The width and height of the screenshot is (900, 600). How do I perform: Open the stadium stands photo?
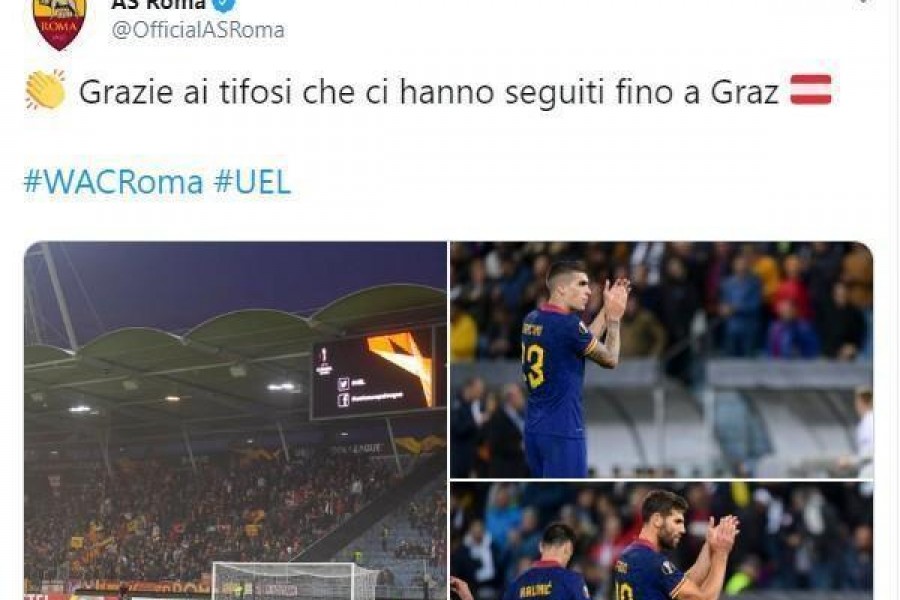pyautogui.click(x=235, y=420)
